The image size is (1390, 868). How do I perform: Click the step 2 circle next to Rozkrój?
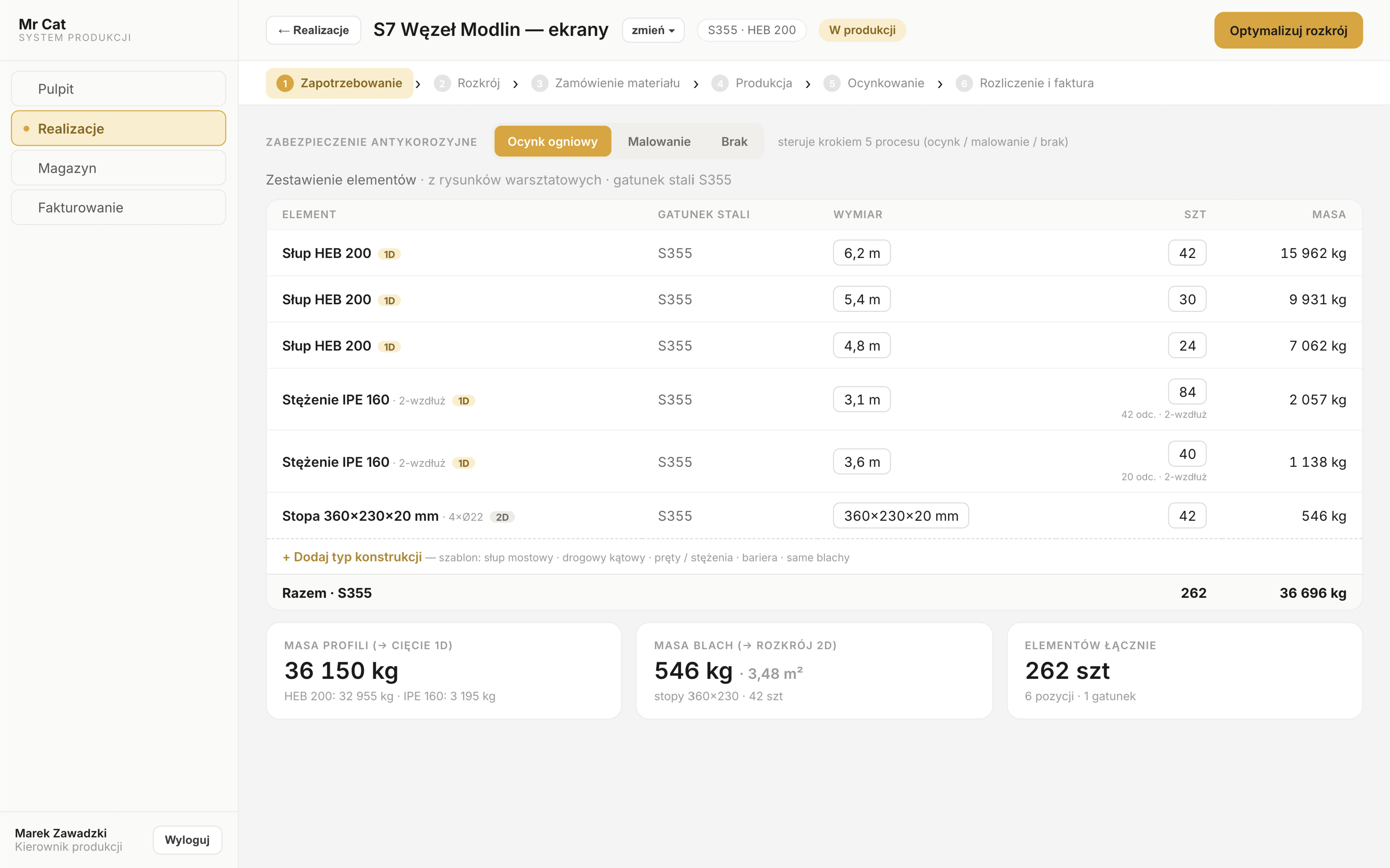click(x=442, y=83)
